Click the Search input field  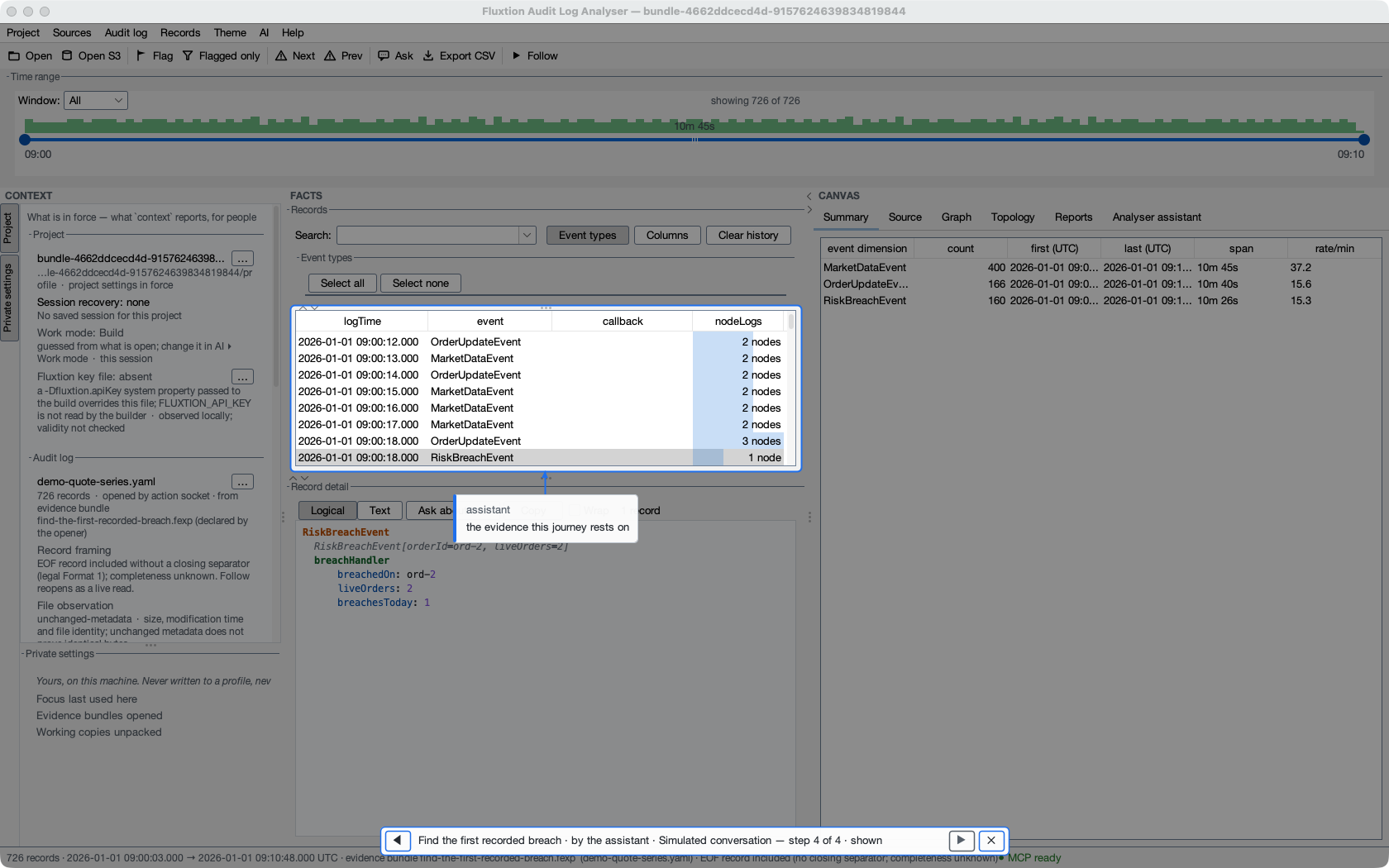pos(428,236)
